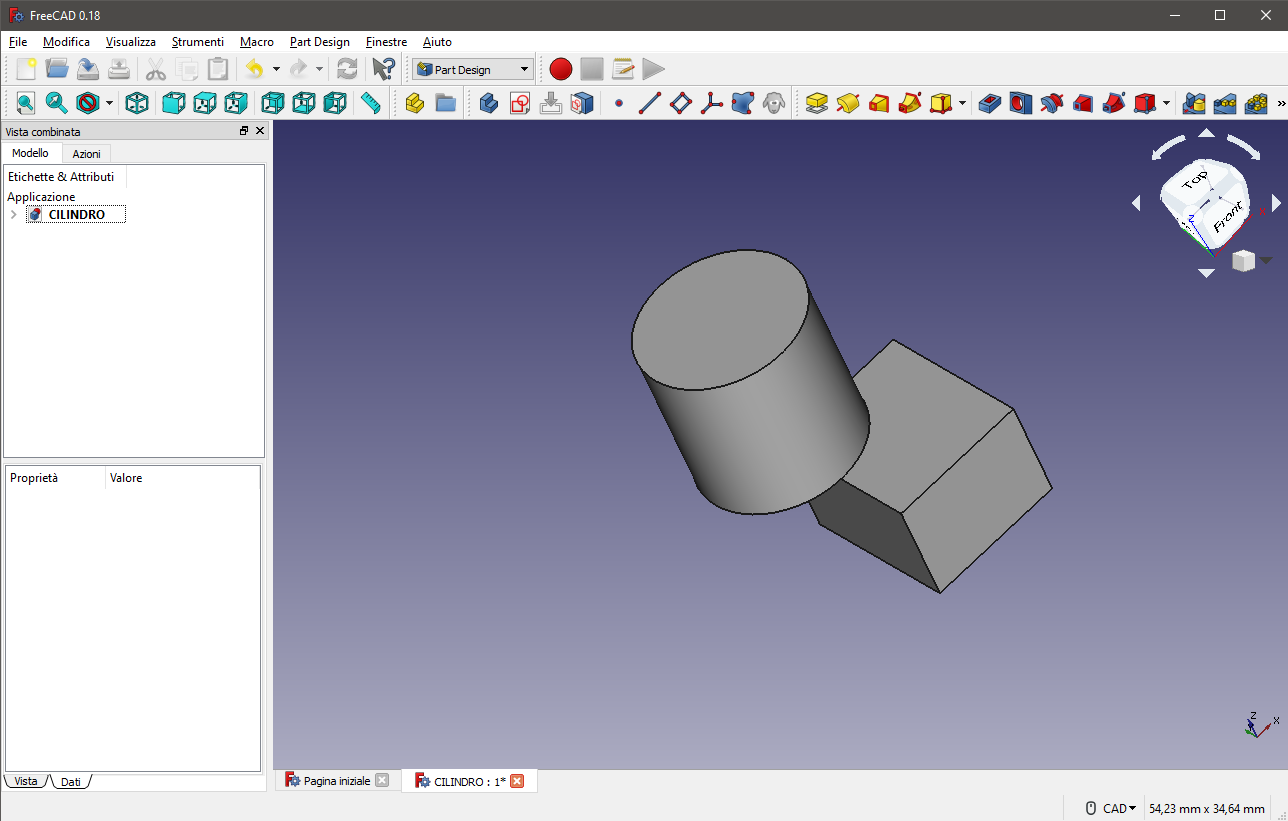Create a datum plane

681,103
